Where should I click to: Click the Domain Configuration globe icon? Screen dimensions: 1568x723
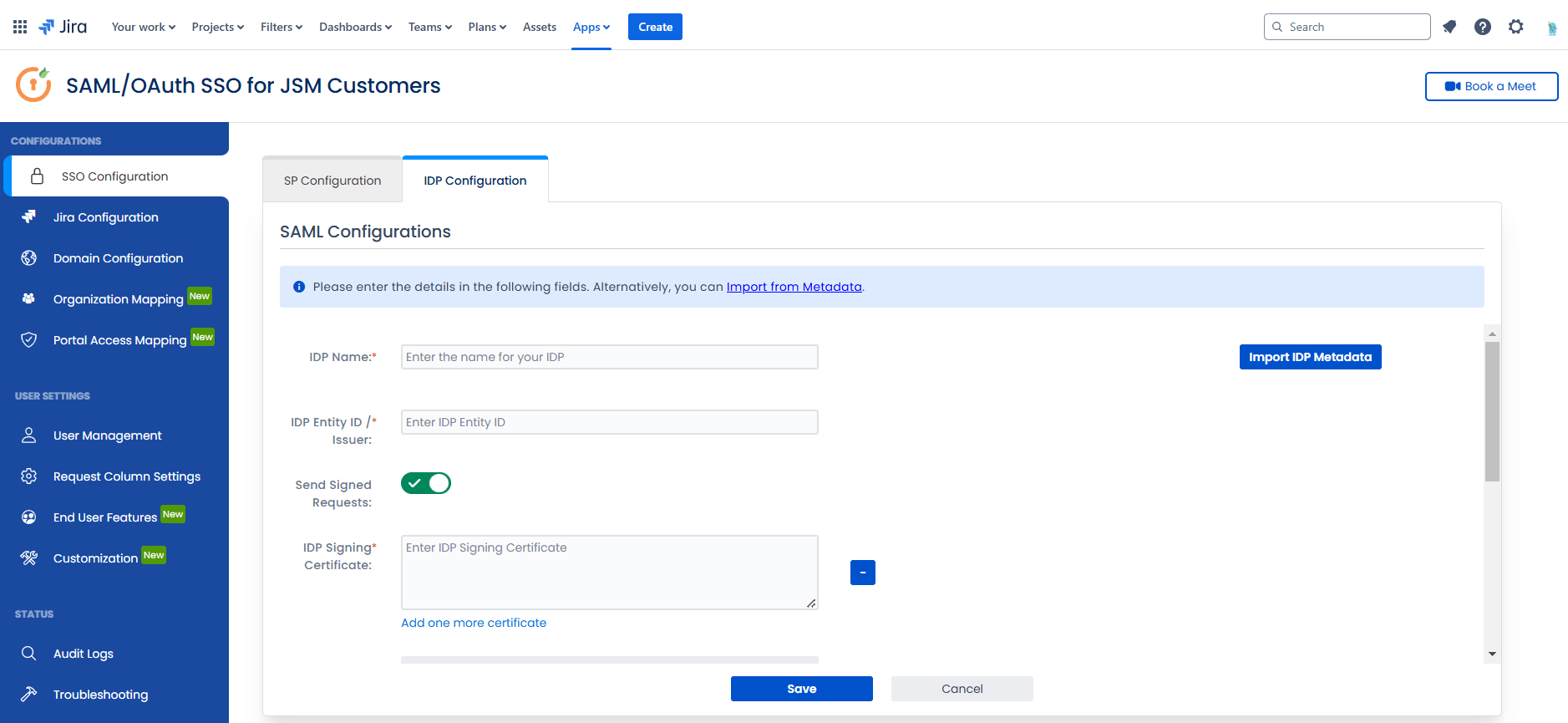tap(29, 257)
